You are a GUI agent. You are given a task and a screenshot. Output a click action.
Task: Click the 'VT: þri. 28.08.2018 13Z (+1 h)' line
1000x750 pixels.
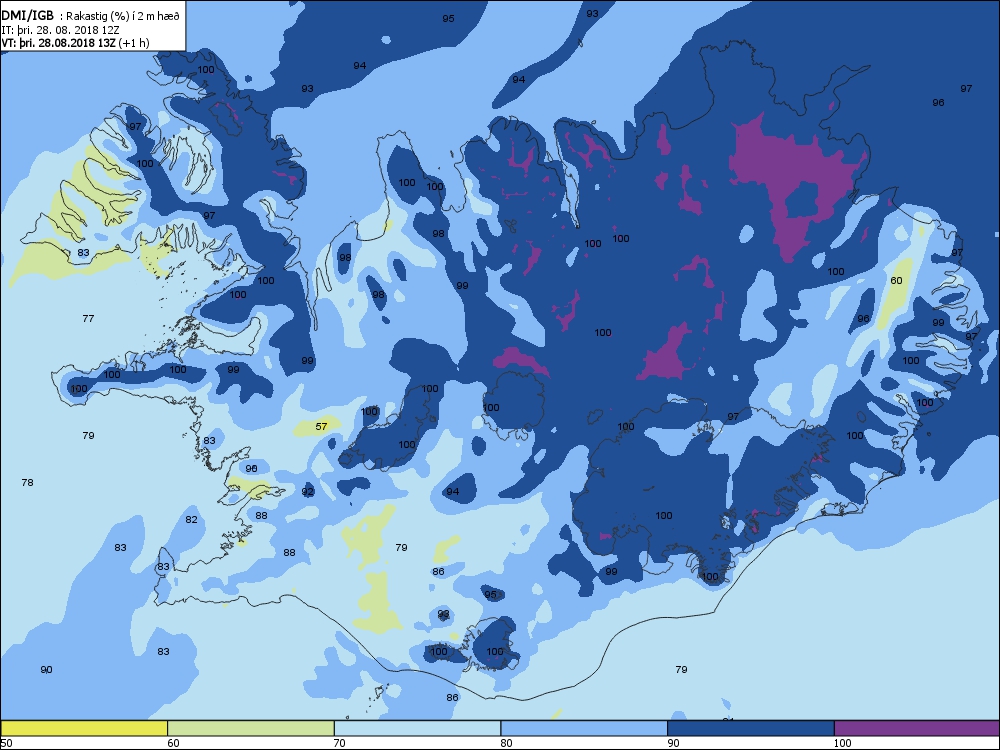[75, 43]
